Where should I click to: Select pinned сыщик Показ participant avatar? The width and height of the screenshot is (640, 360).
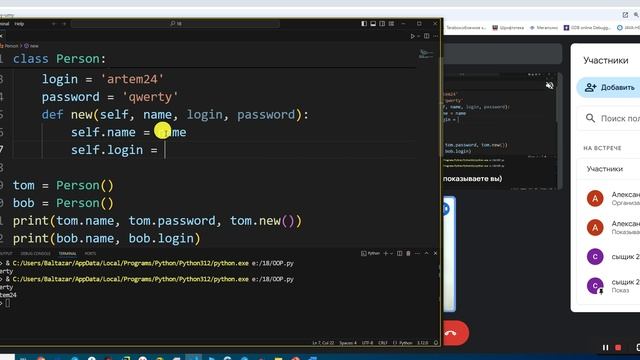point(595,286)
